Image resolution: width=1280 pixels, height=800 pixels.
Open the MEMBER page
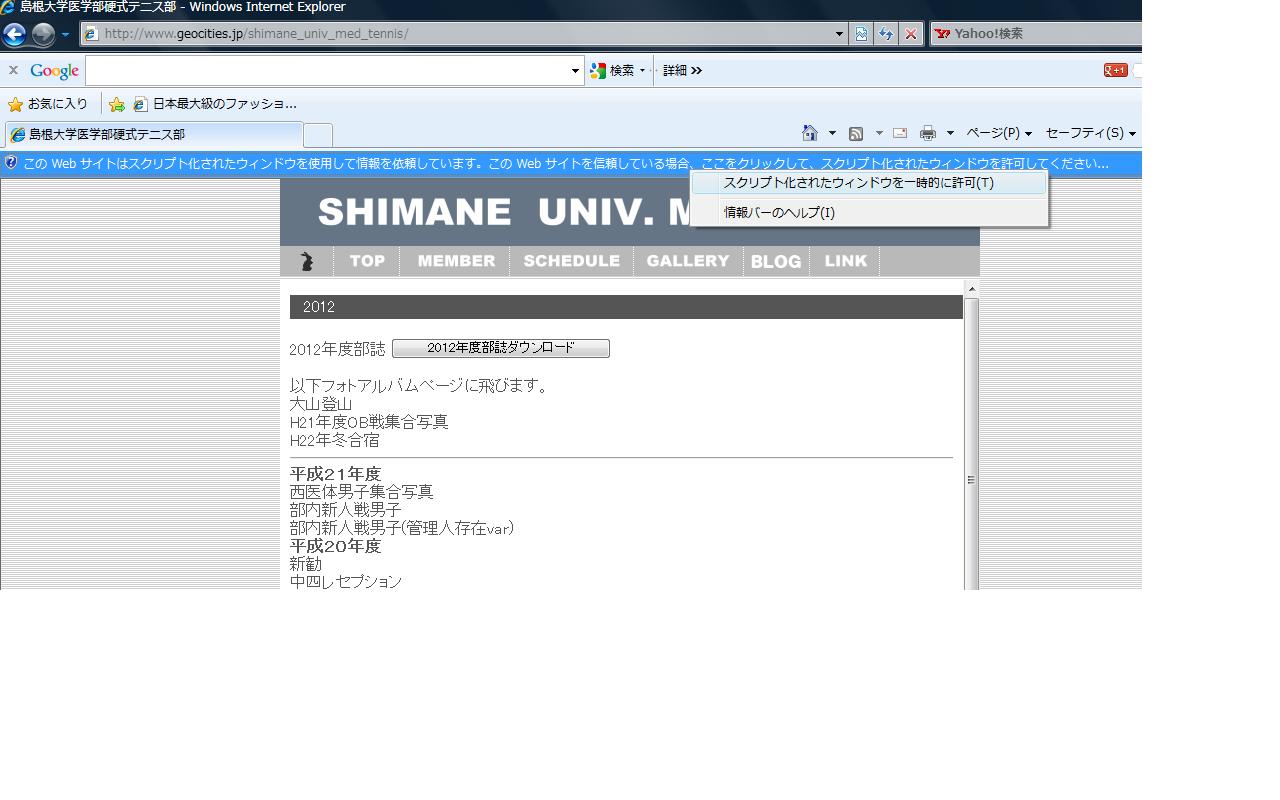(x=456, y=261)
